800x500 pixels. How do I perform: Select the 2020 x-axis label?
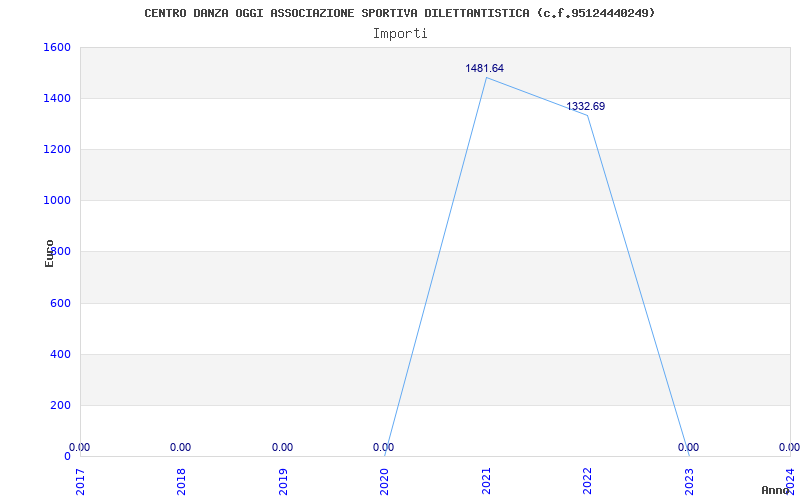click(384, 482)
